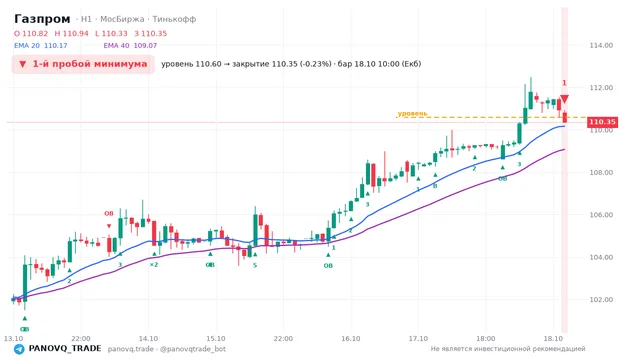This screenshot has height=360, width=640.
Task: Click the 15.10 date on time axis
Action: [216, 338]
